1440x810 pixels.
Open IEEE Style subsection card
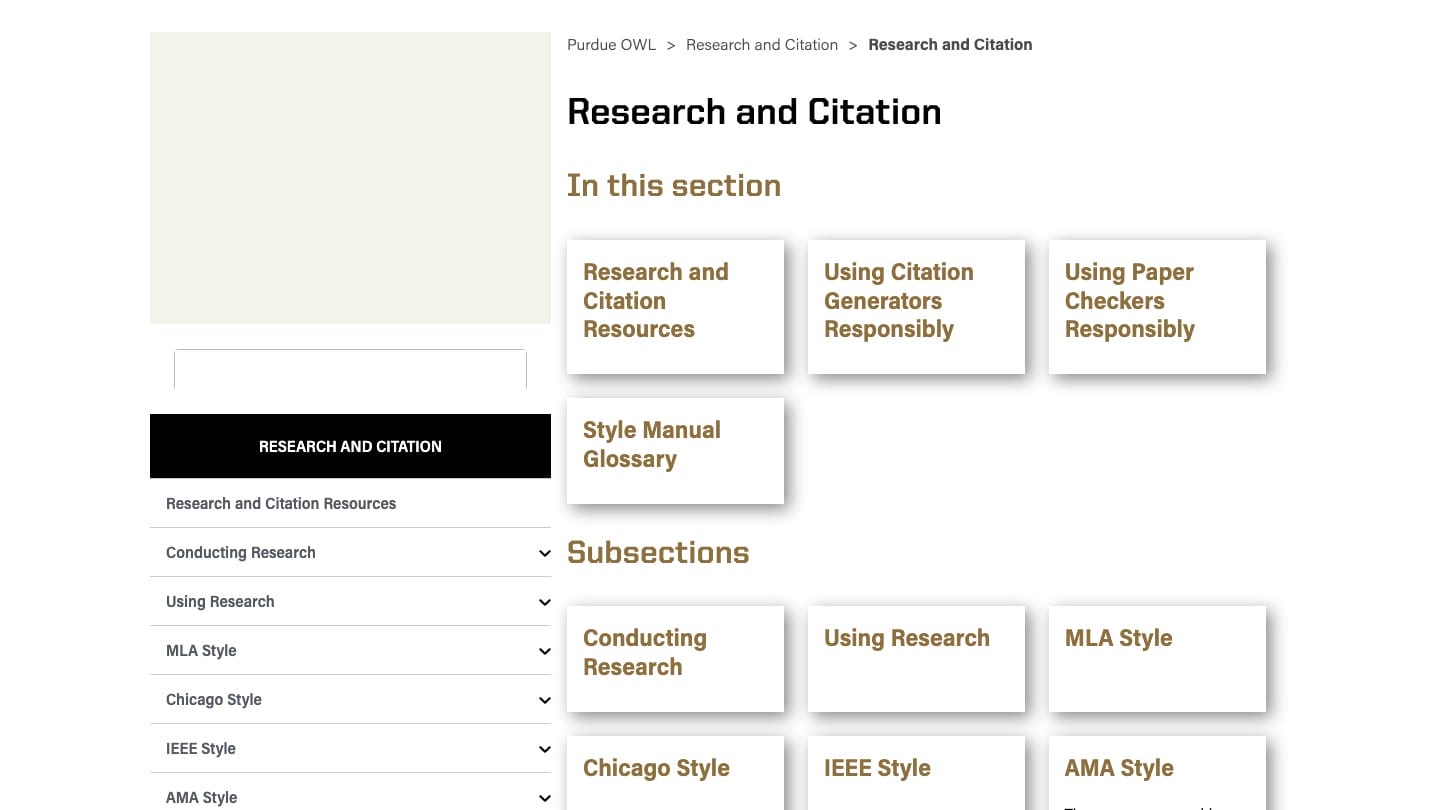point(916,773)
